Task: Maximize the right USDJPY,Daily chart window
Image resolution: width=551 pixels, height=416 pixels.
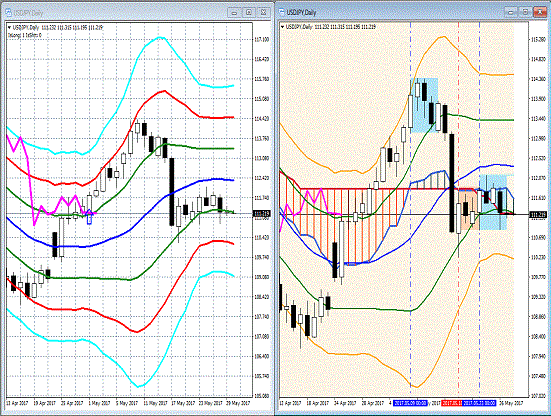Action: tap(525, 12)
